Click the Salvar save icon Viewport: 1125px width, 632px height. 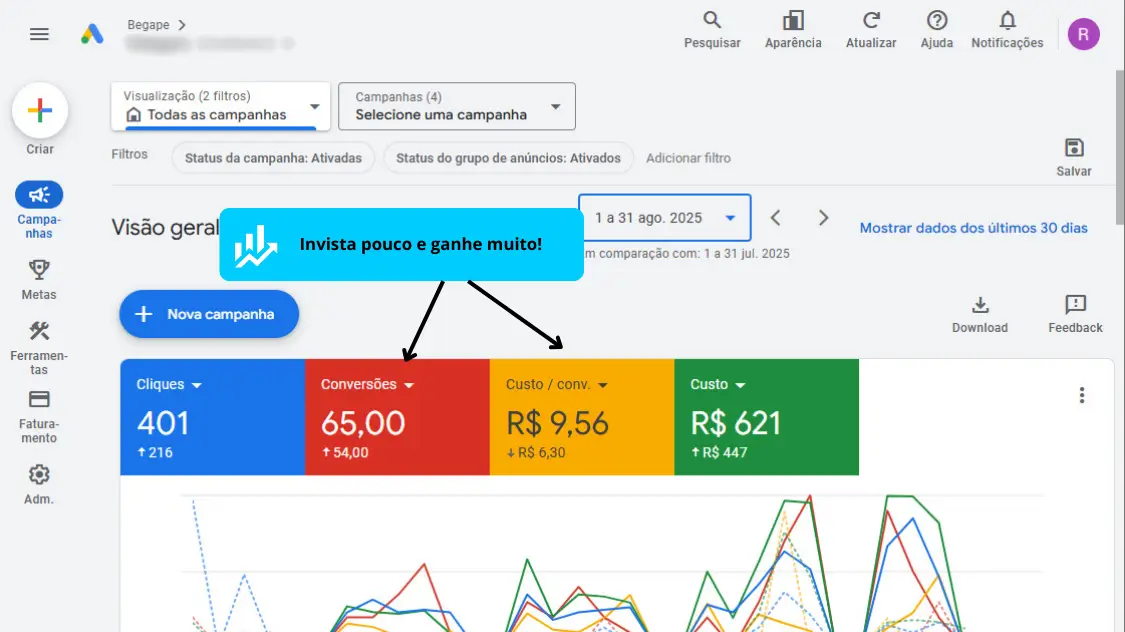[x=1074, y=148]
